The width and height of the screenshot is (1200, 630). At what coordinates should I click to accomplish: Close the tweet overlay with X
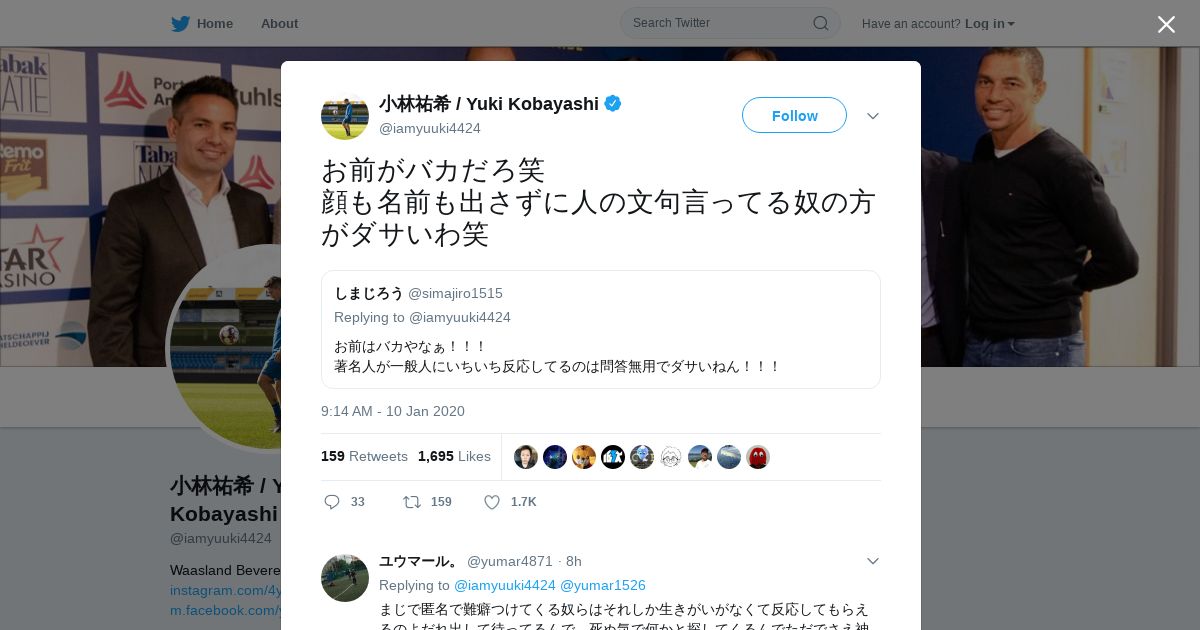[x=1166, y=24]
